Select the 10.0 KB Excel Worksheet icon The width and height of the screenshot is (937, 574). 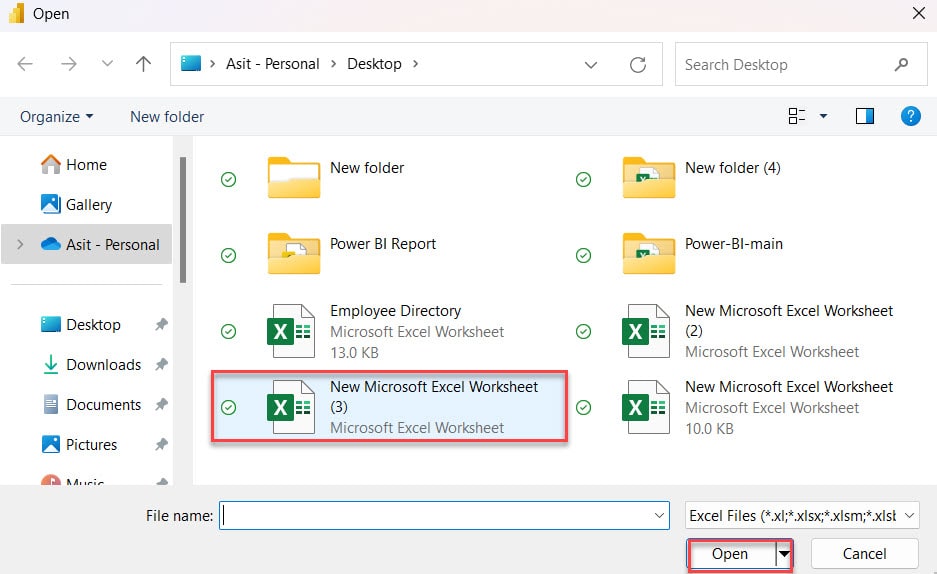(645, 407)
